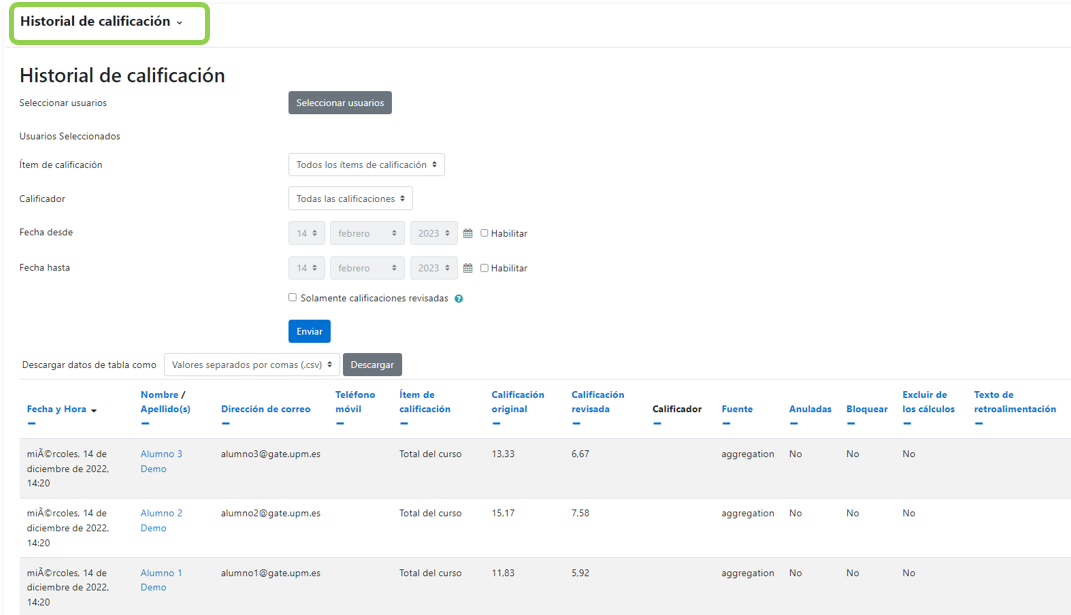Open Todas las calificaciones dropdown

point(350,199)
